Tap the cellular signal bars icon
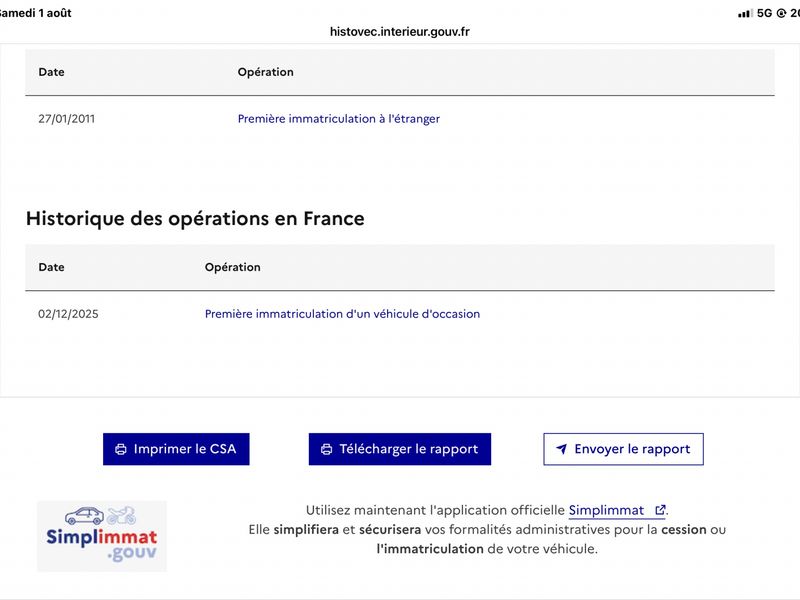 [x=745, y=13]
